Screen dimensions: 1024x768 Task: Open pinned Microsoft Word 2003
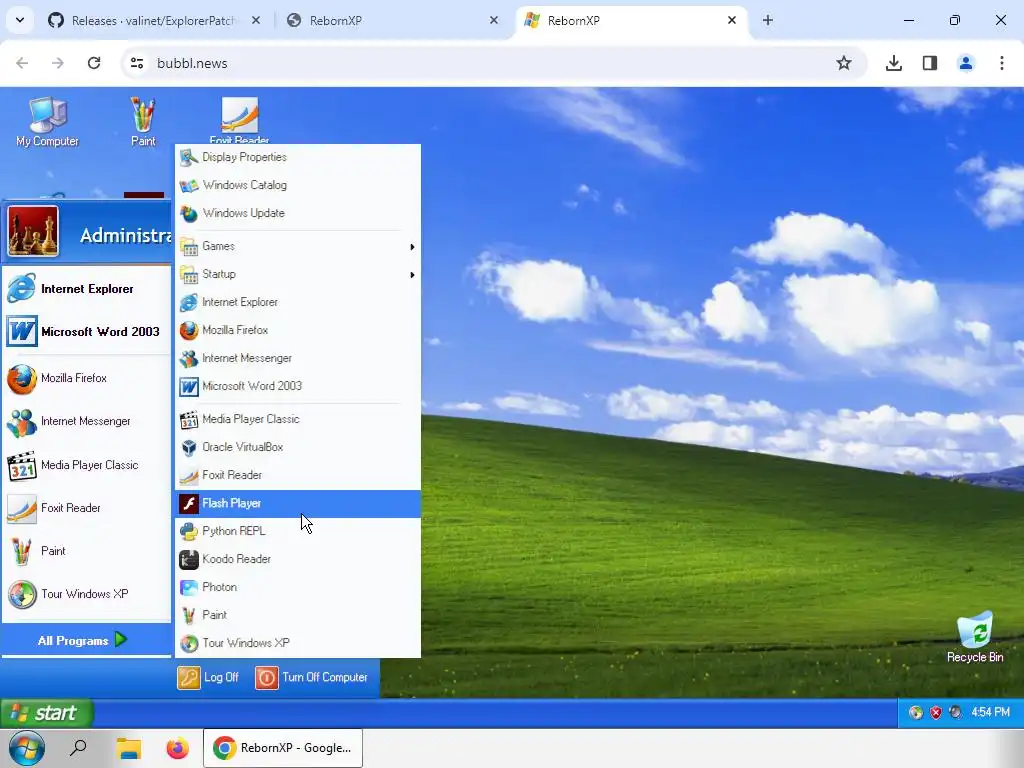pos(87,332)
